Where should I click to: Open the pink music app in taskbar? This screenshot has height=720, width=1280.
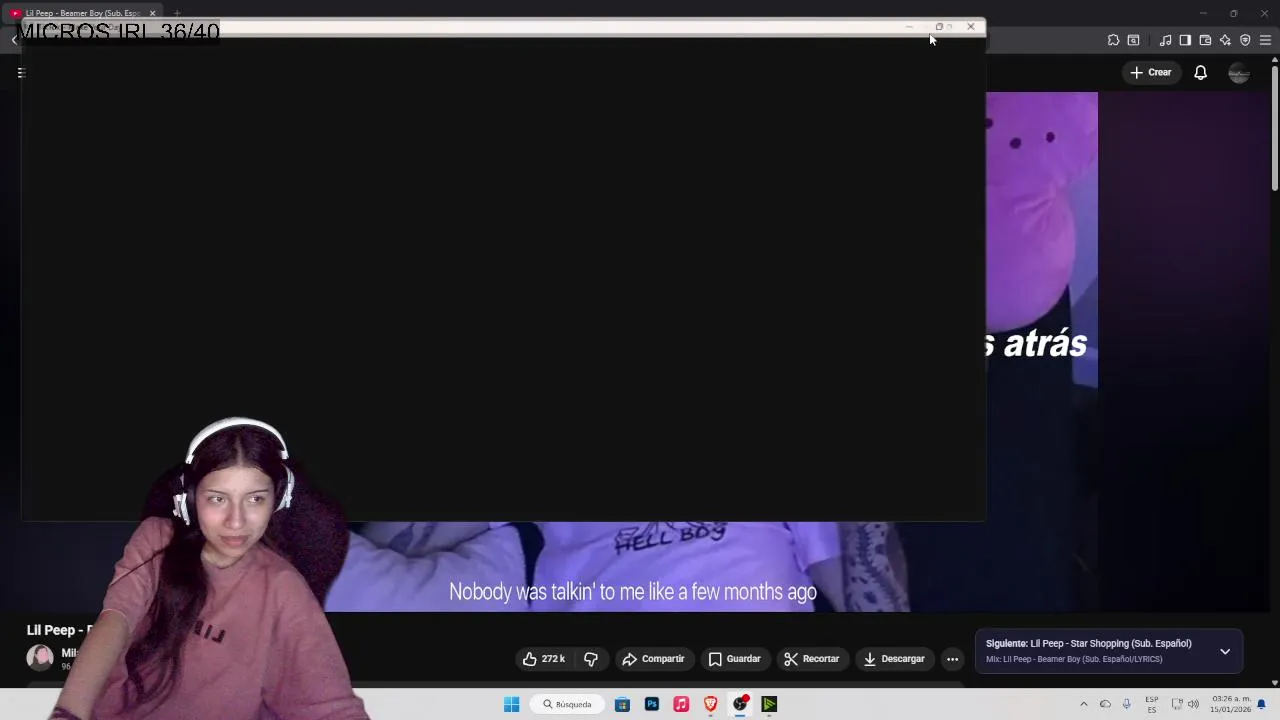pyautogui.click(x=681, y=704)
